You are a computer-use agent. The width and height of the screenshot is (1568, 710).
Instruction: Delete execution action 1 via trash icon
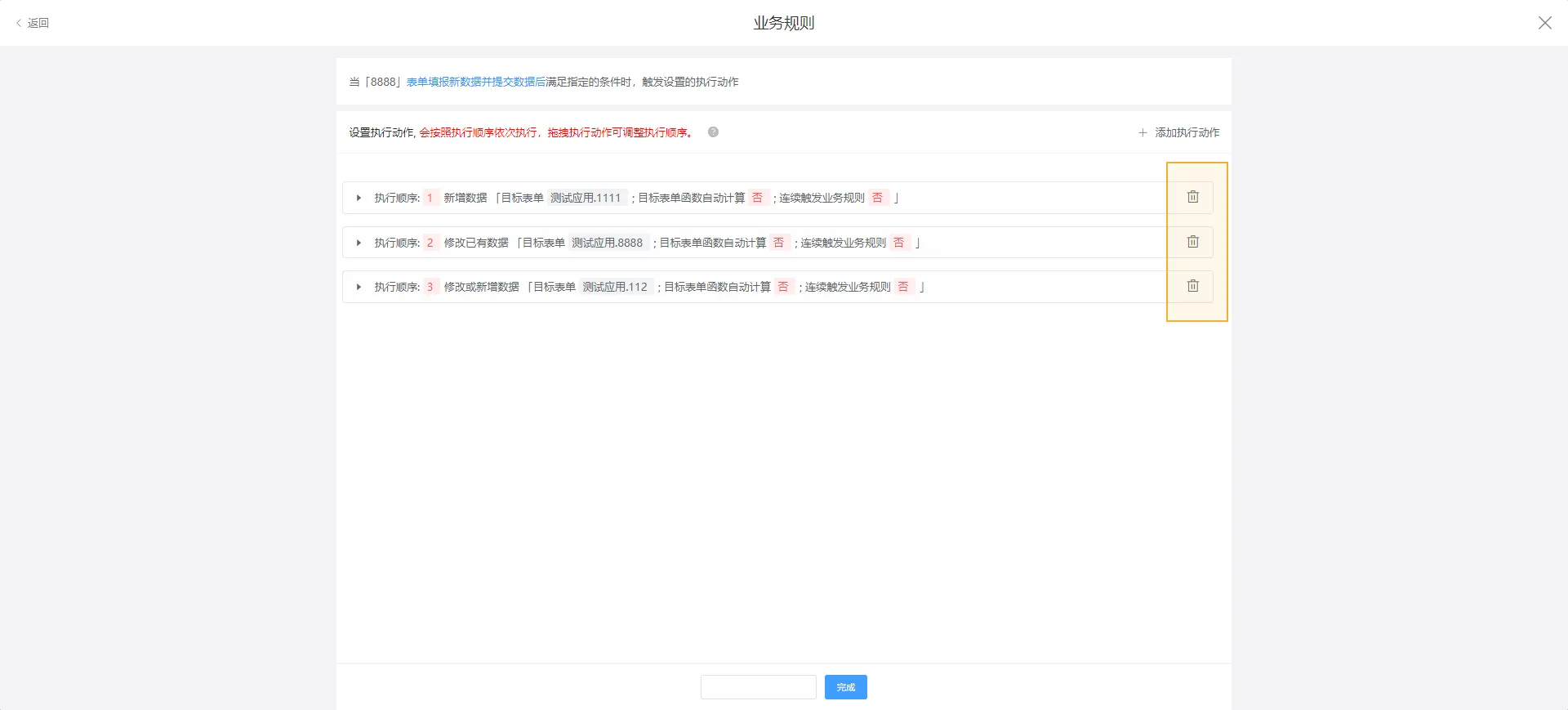(1192, 197)
